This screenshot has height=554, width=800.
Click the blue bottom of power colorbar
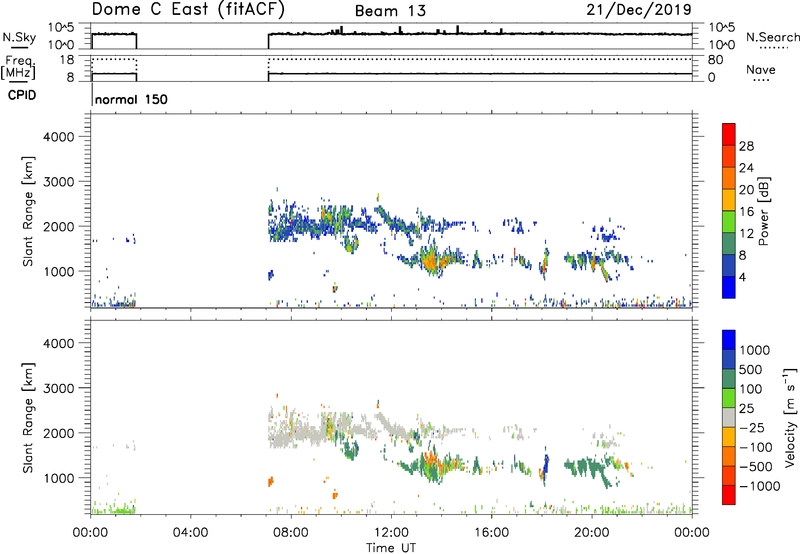tap(729, 287)
